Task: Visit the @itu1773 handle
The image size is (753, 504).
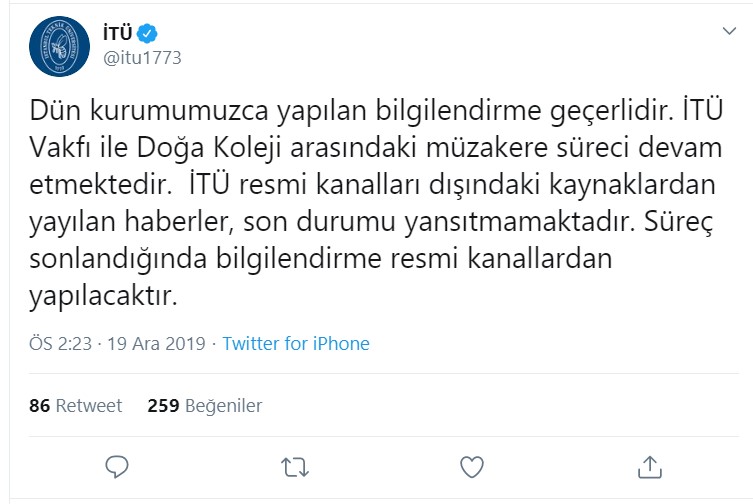Action: coord(142,56)
